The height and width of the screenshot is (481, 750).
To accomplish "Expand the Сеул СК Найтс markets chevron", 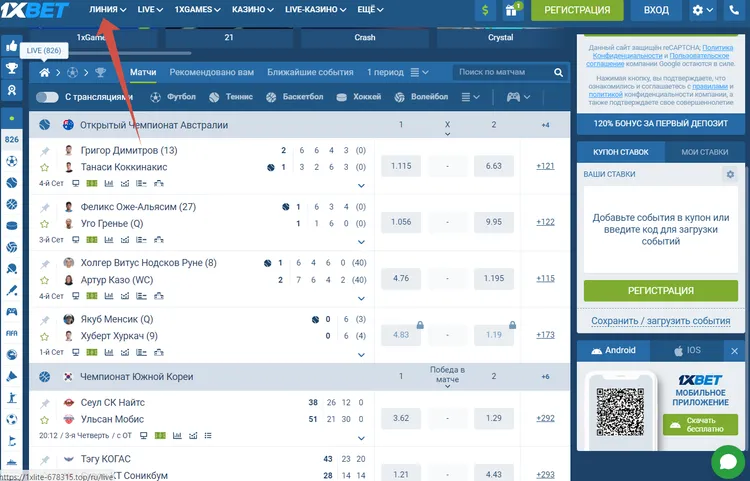I will click(361, 438).
